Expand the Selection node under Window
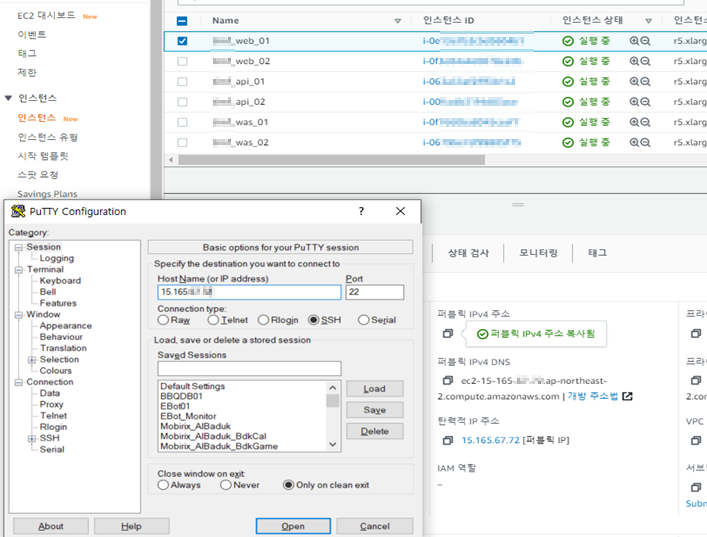Viewport: 707px width, 537px height. (x=31, y=359)
